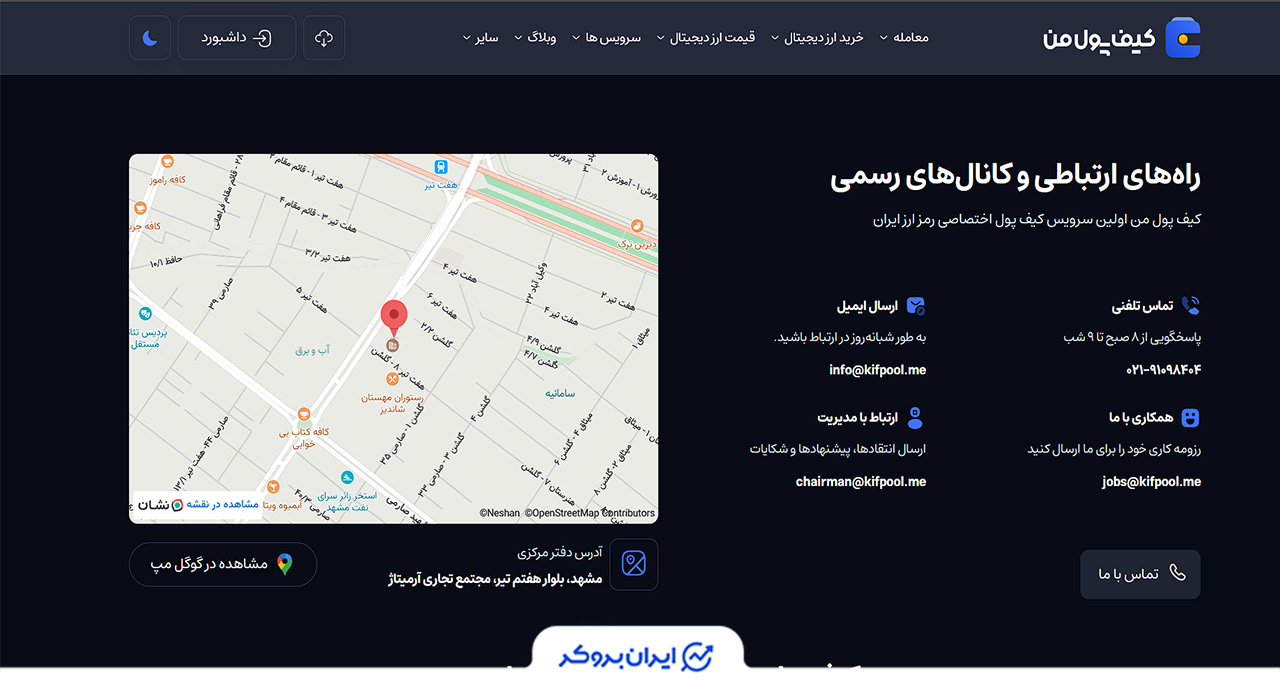This screenshot has height=692, width=1280.
Task: Click the phone handset icon in تماس با ما
Action: 1177,573
